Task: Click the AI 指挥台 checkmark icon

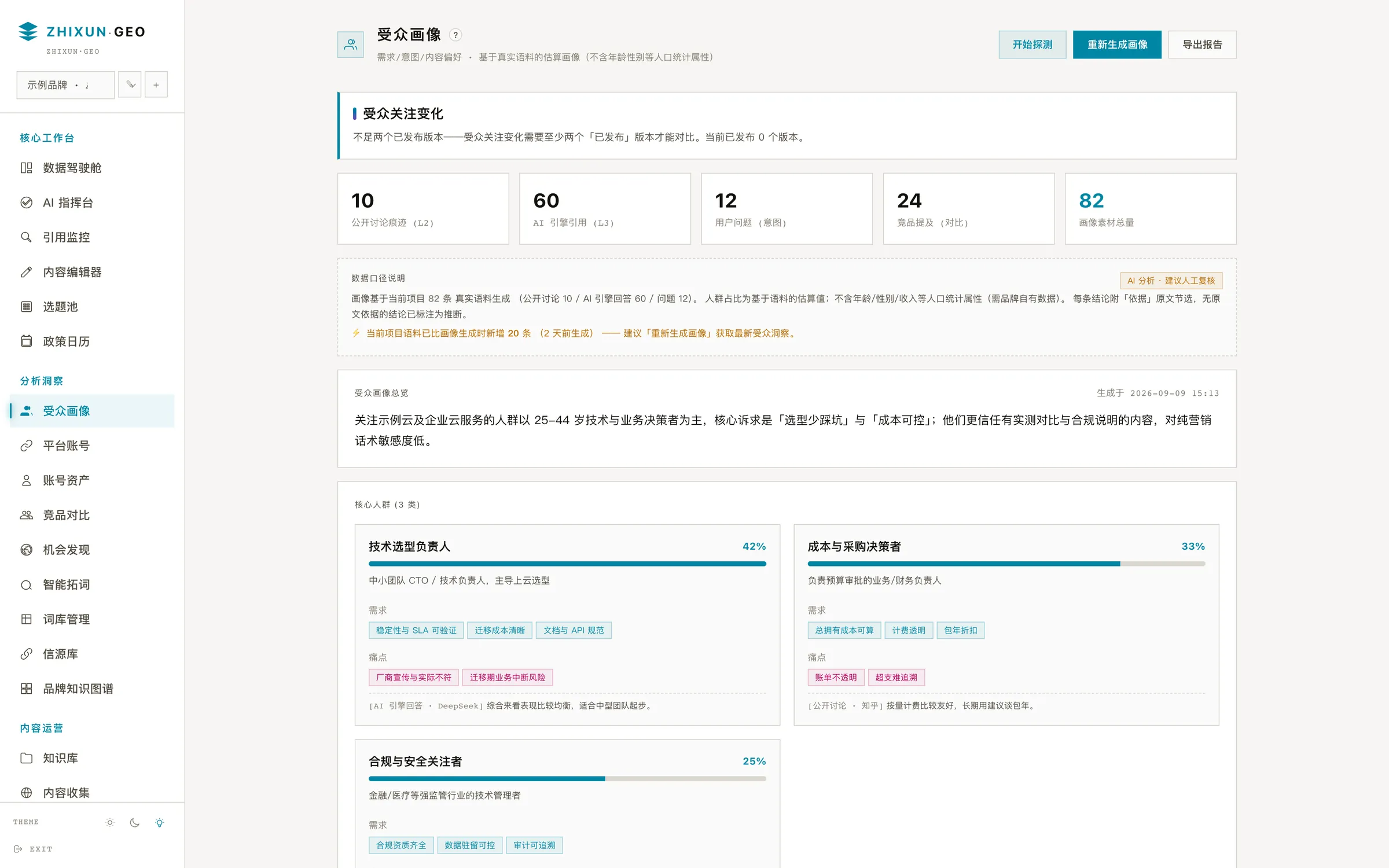Action: (x=27, y=203)
